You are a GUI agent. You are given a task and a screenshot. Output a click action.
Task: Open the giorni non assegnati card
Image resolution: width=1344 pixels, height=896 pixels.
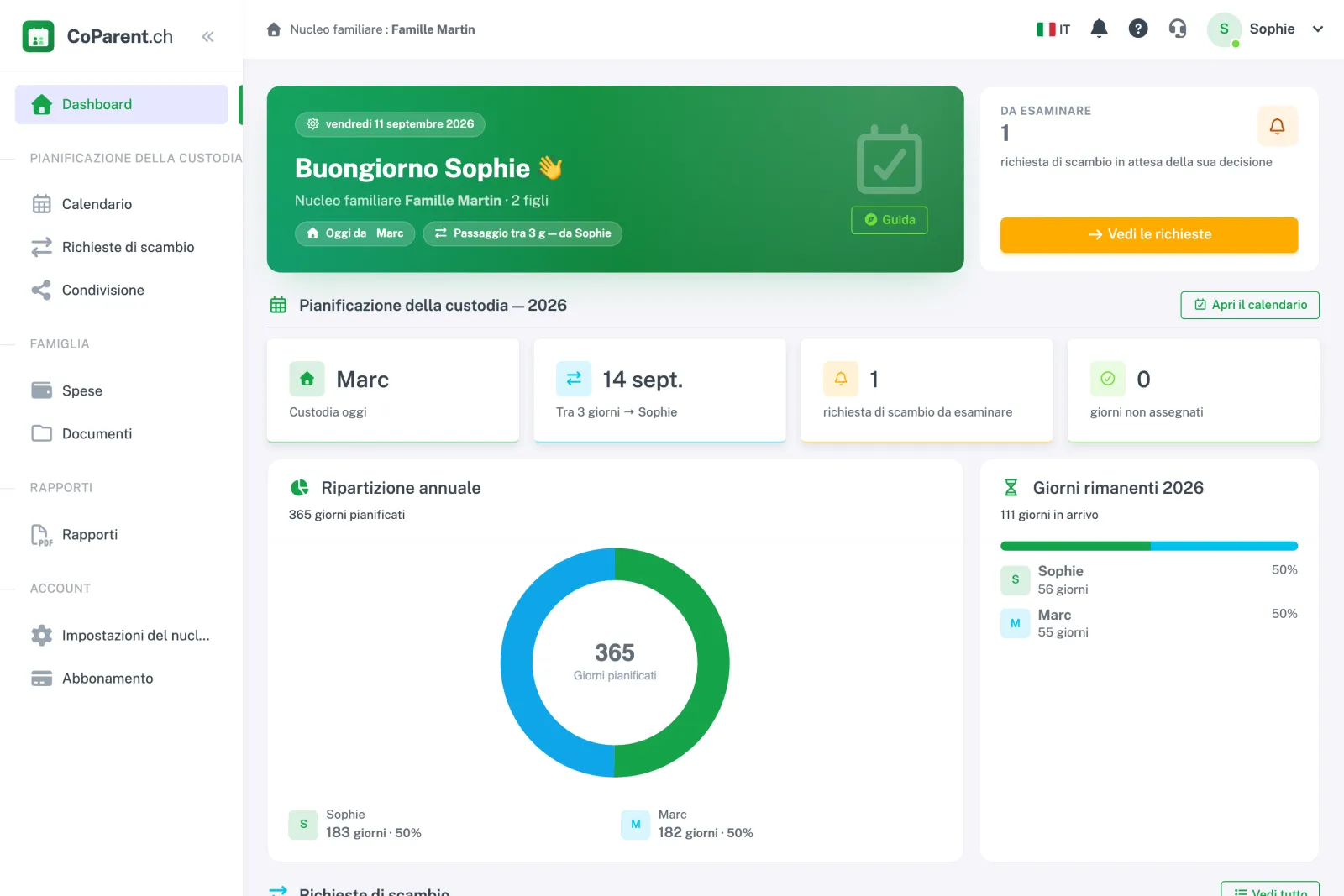click(x=1194, y=390)
